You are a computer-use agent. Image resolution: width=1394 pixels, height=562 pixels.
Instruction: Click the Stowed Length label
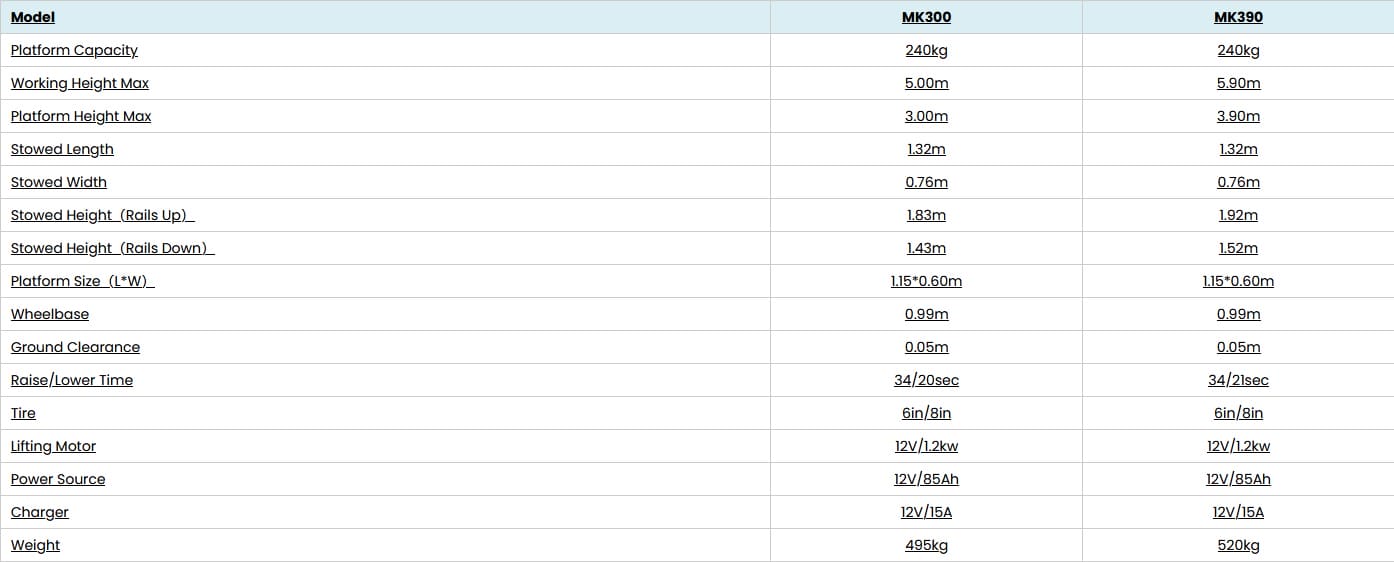click(62, 149)
